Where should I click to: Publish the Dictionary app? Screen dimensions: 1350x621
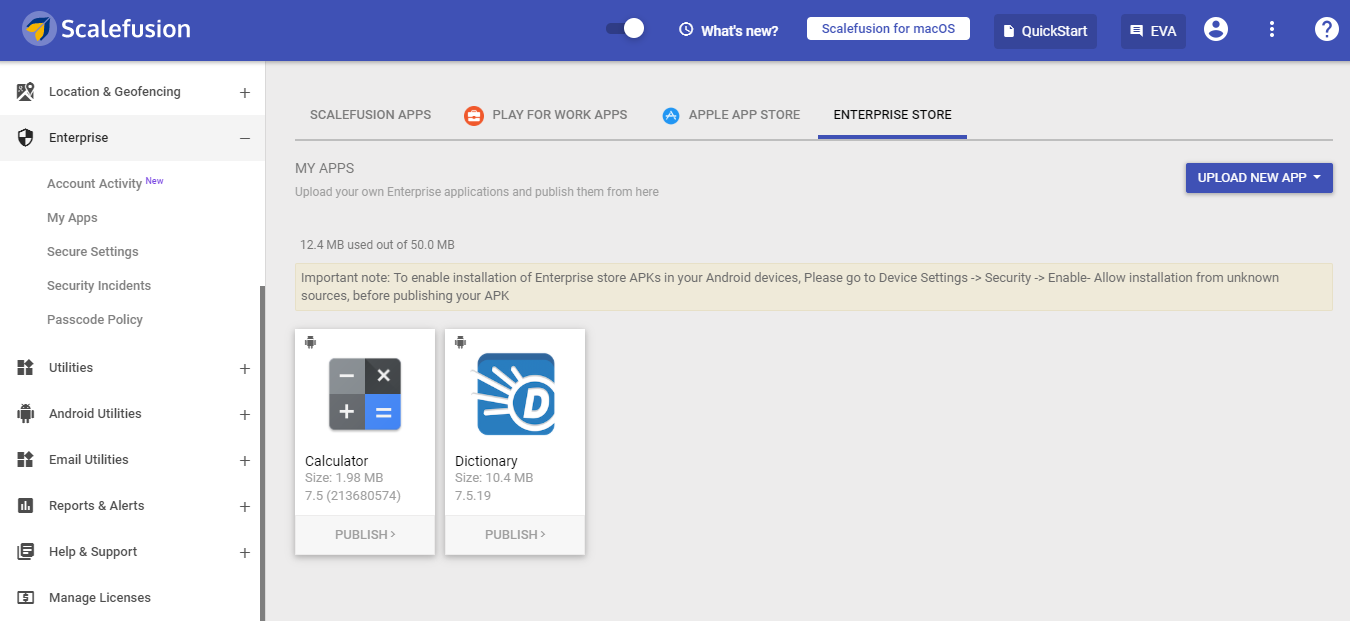tap(515, 535)
